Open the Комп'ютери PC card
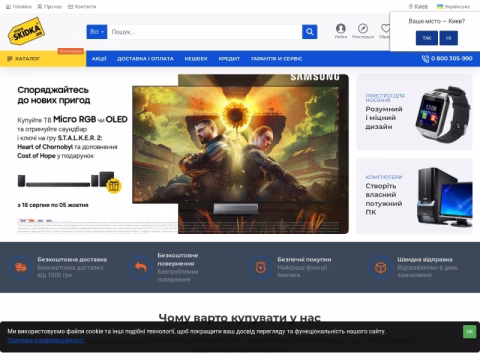Viewport: 480px width, 360px height. point(414,196)
